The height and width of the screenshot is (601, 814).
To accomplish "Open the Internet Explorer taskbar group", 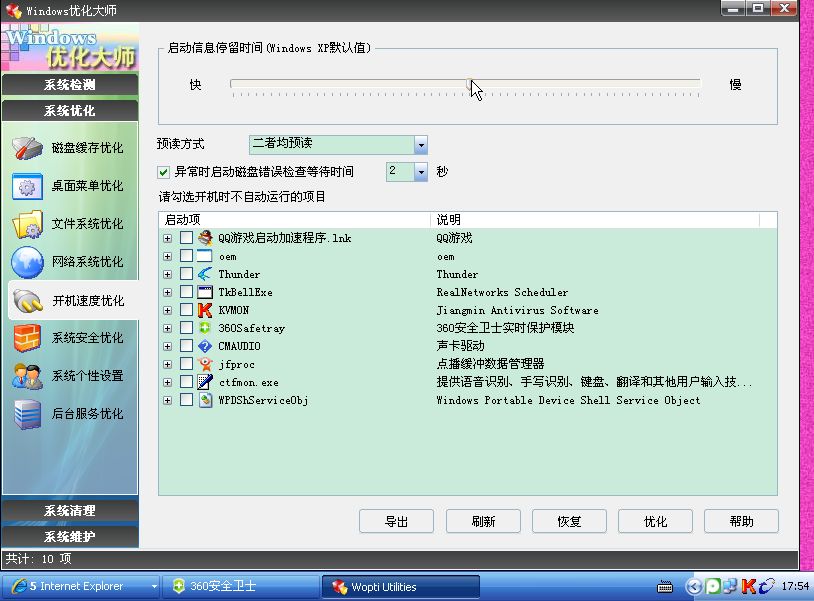I will coord(81,586).
